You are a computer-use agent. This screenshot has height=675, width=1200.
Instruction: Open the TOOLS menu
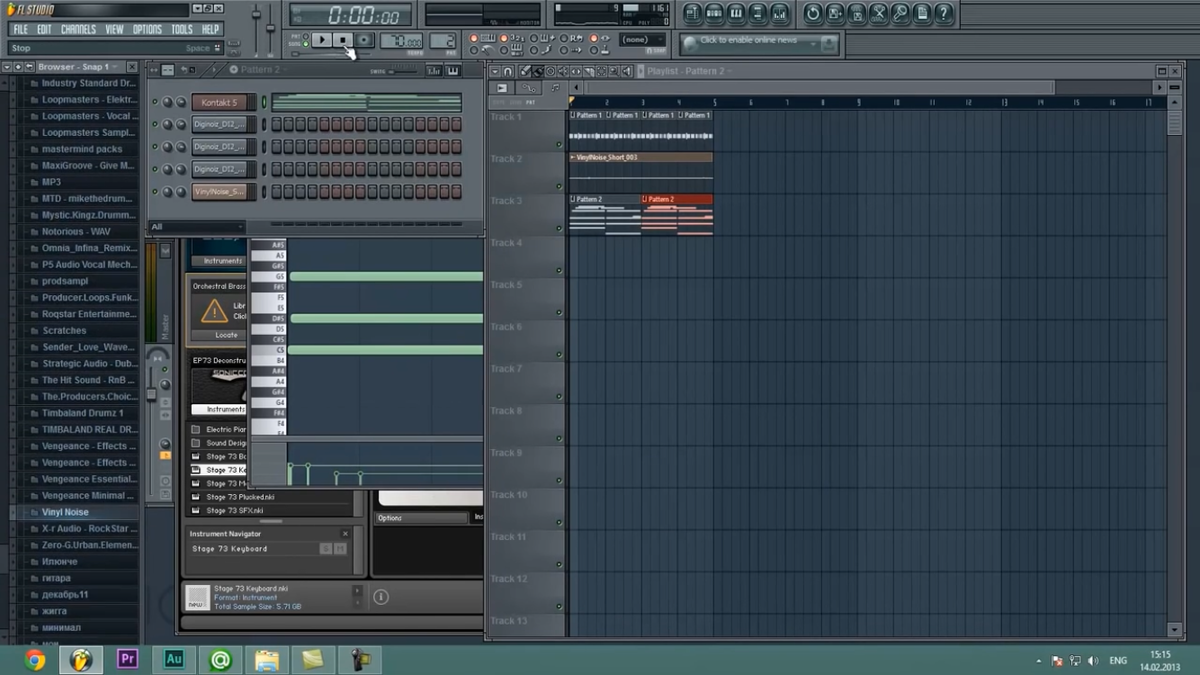click(182, 29)
